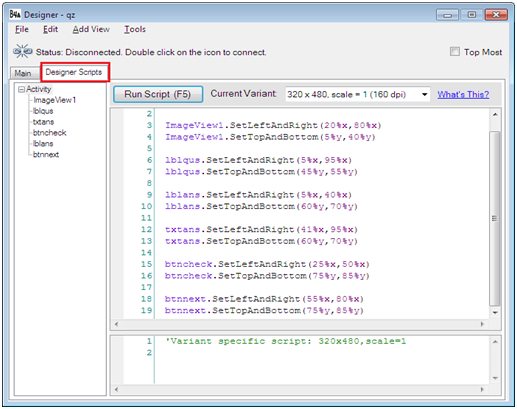Click the up arrow of script editor scrollbar
517x409 pixels.
point(495,115)
